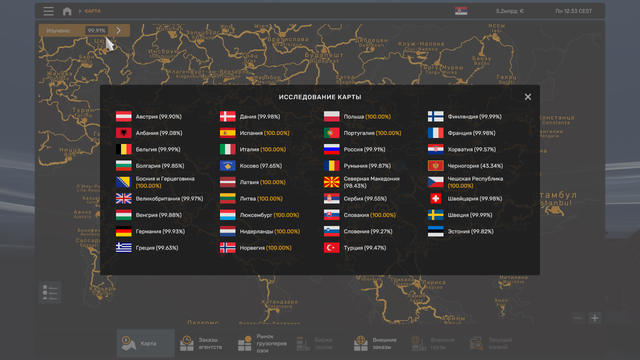Click the Spain flag icon

[228, 133]
